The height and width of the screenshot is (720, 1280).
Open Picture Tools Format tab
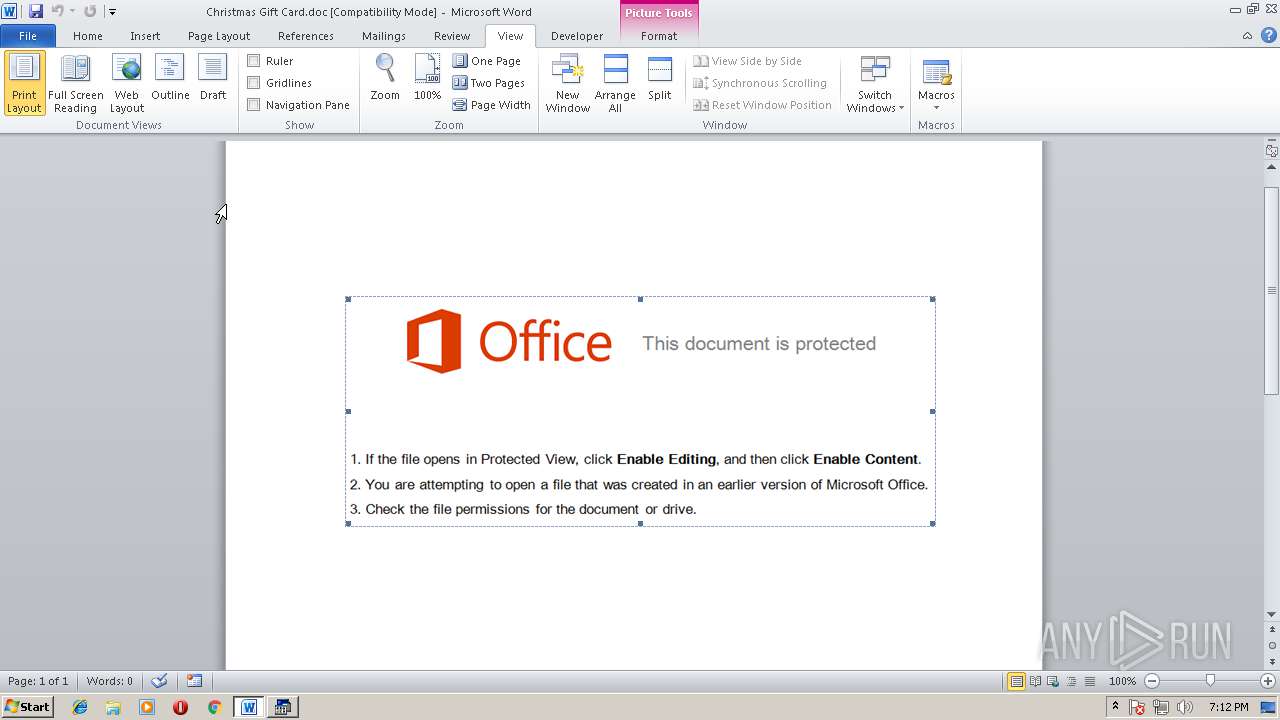[659, 36]
